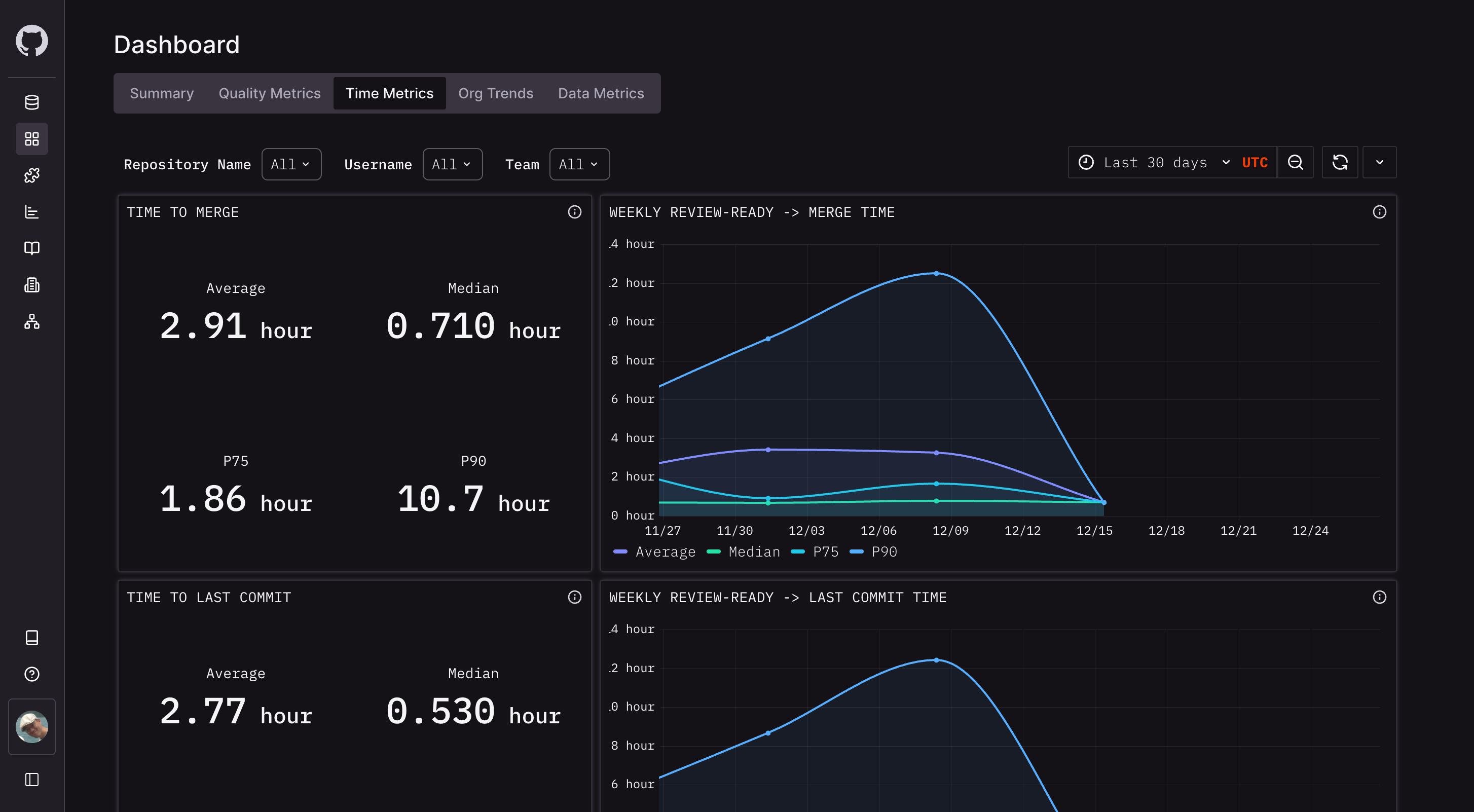This screenshot has height=812, width=1474.
Task: Toggle the Median legend color swatch
Action: [714, 551]
